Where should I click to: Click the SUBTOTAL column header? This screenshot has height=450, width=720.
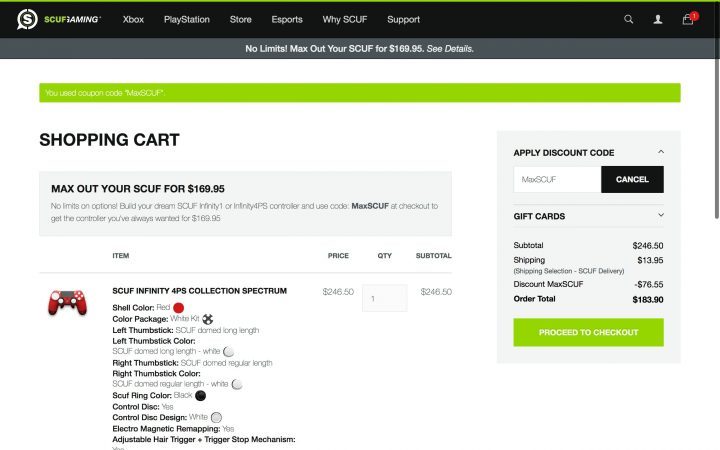[433, 256]
